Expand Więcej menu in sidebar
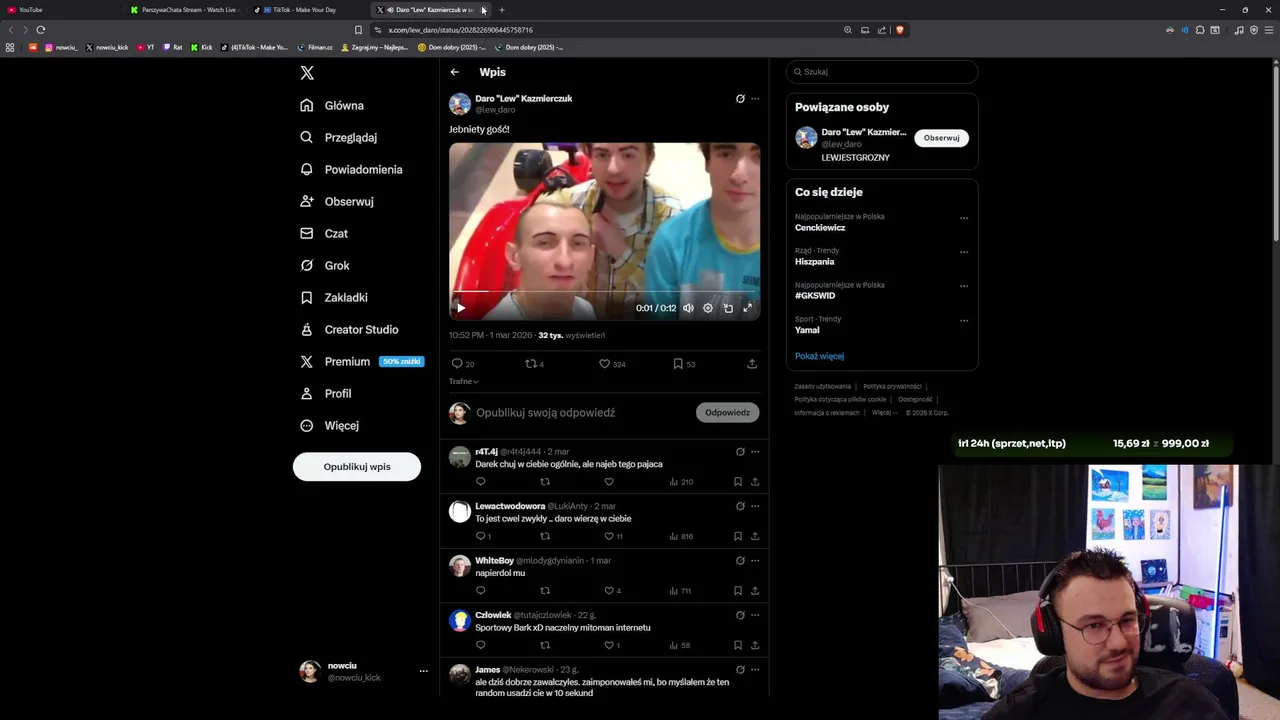This screenshot has width=1280, height=720. (x=329, y=425)
